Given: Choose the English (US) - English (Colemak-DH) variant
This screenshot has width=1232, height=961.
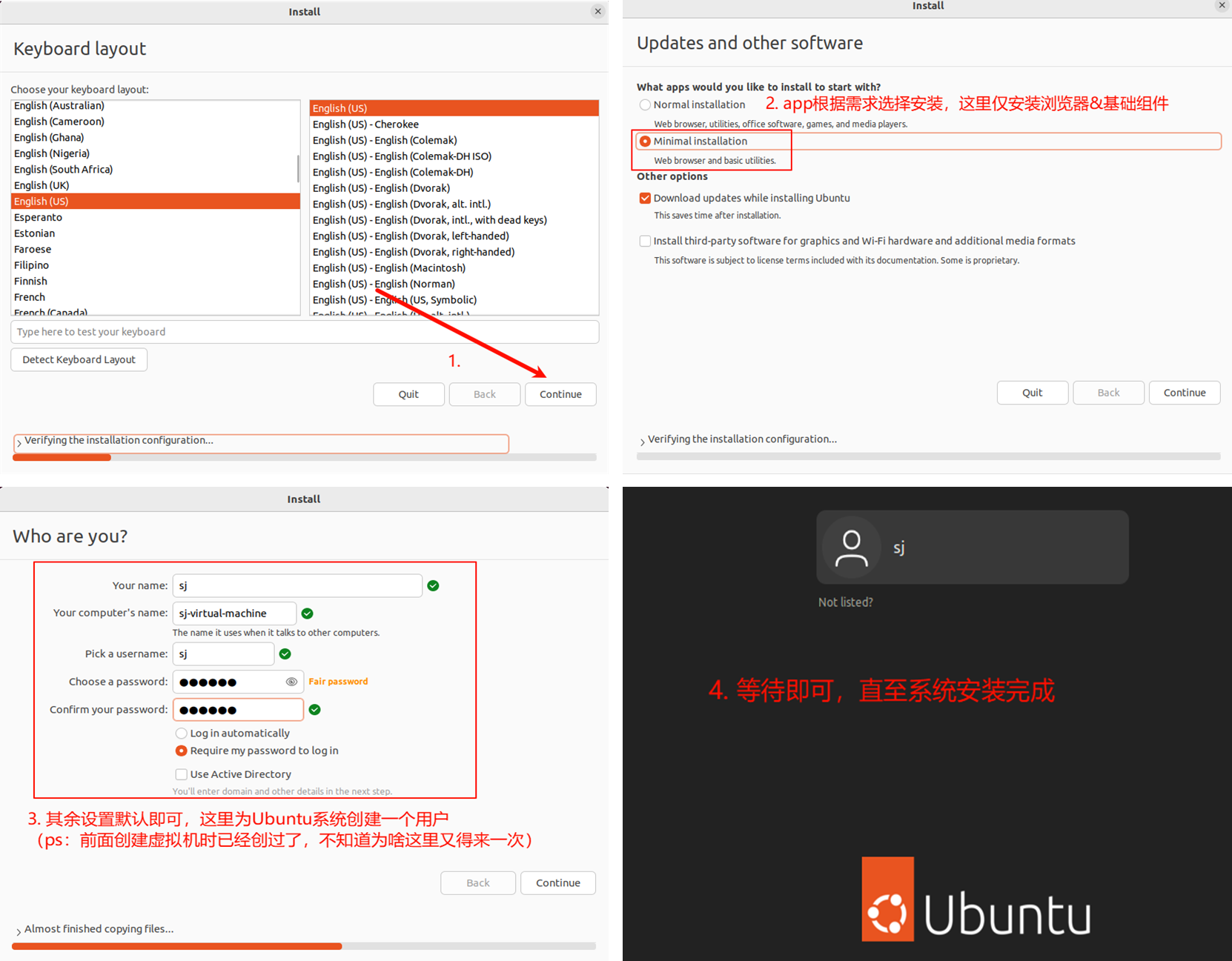Looking at the screenshot, I should [454, 172].
